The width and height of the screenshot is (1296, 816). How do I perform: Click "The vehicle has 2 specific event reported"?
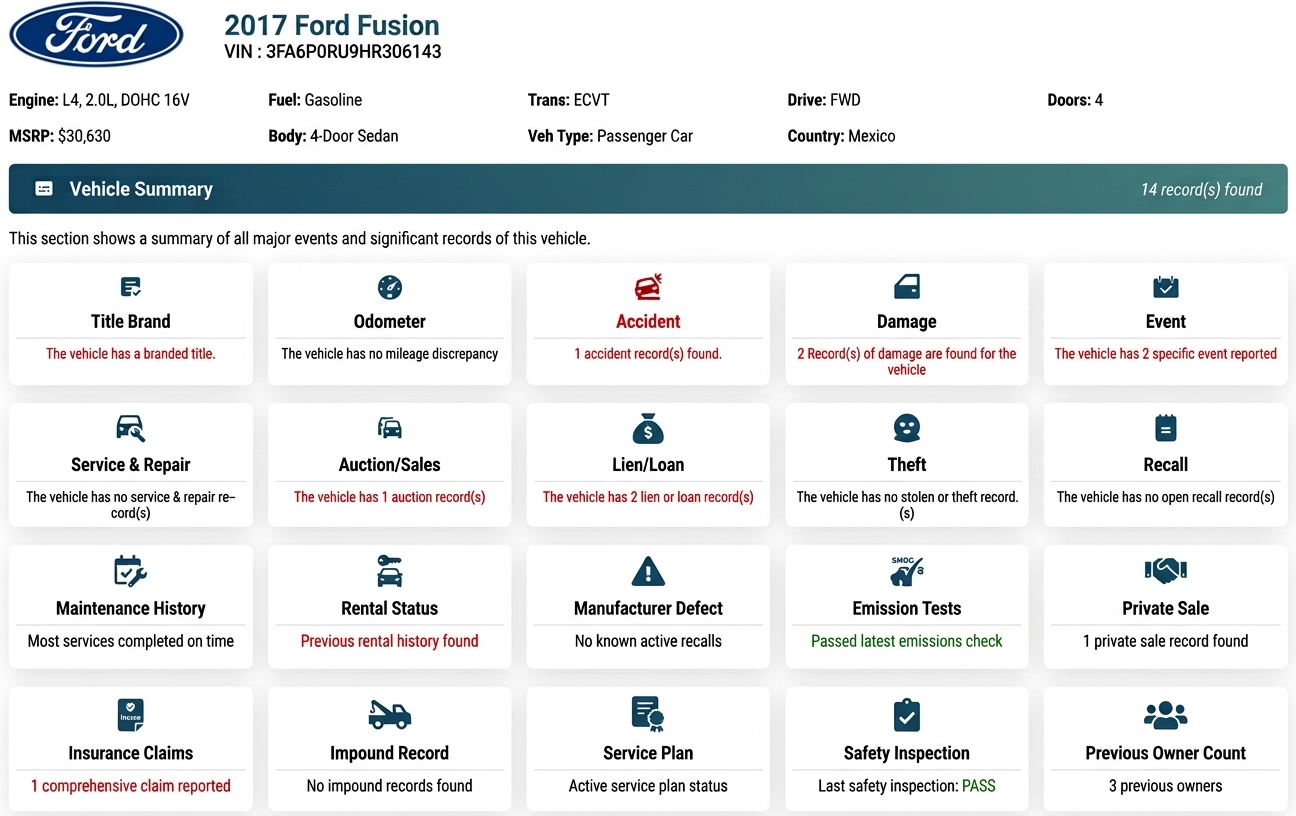pos(1166,353)
